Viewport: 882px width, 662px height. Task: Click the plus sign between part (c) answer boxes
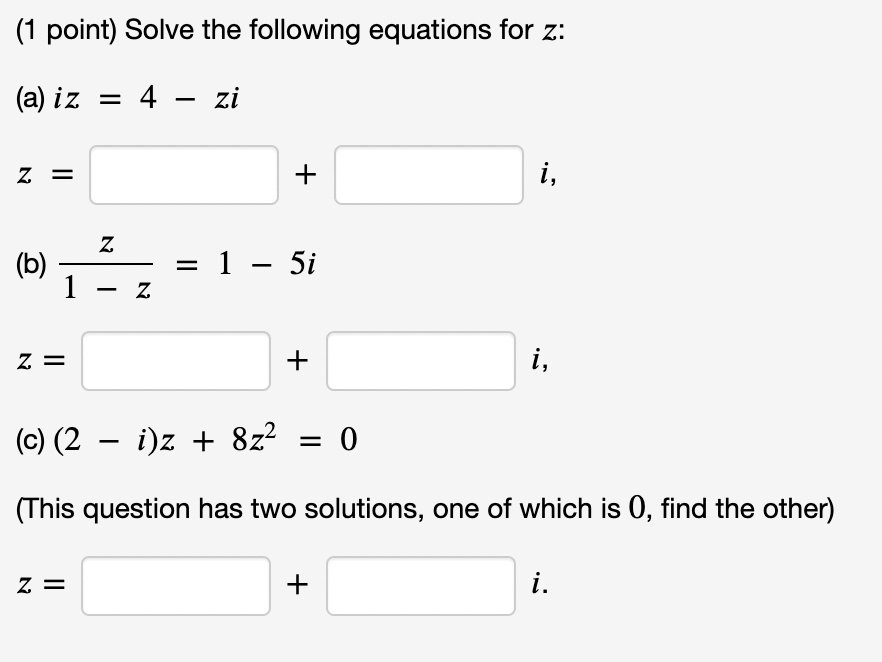[x=297, y=586]
